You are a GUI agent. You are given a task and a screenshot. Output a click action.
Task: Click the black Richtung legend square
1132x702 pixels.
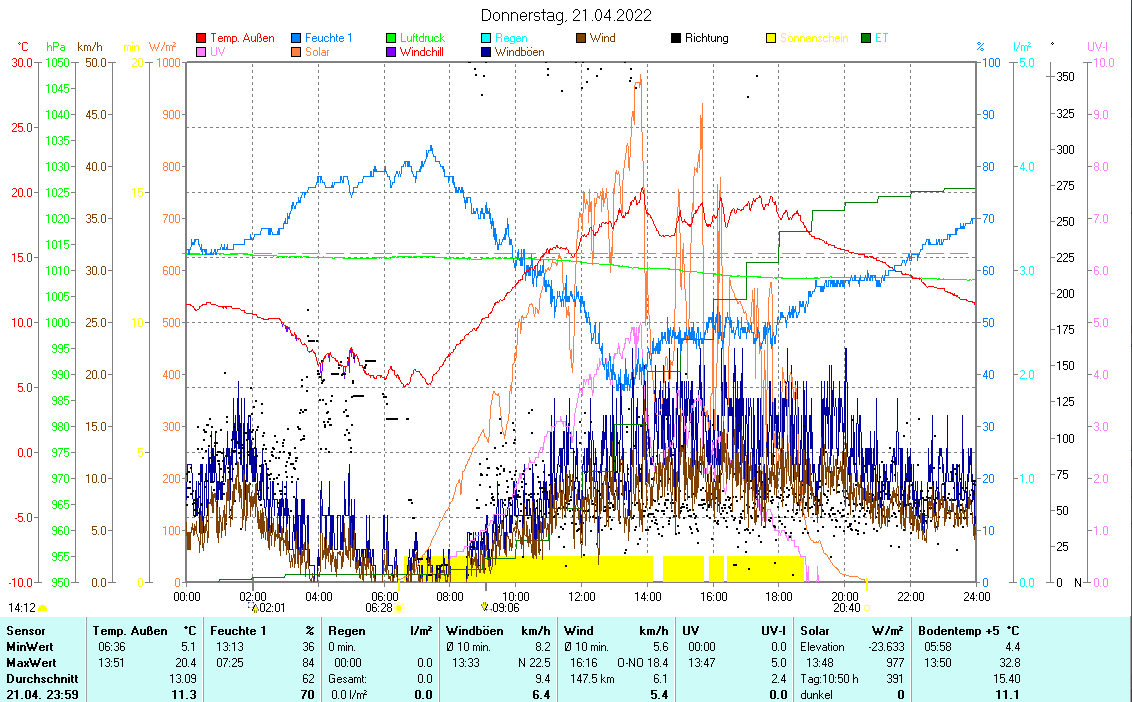click(677, 38)
